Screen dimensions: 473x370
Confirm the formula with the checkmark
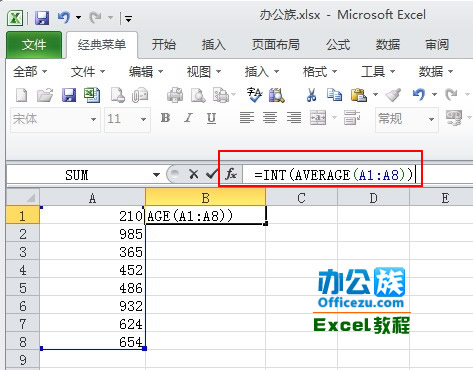(x=211, y=174)
